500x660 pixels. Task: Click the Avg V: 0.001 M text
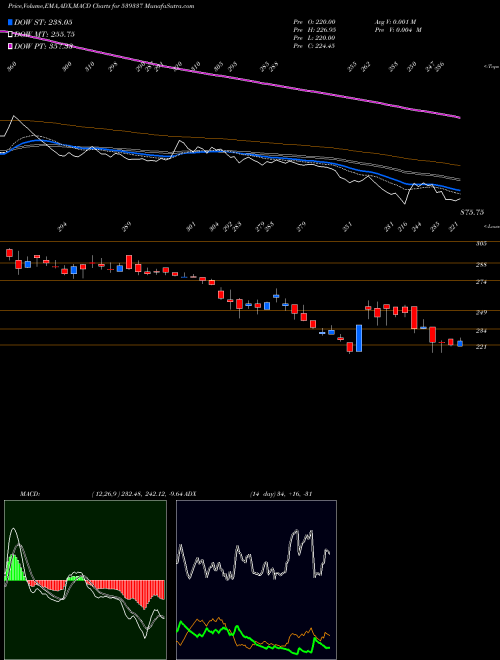coord(396,21)
